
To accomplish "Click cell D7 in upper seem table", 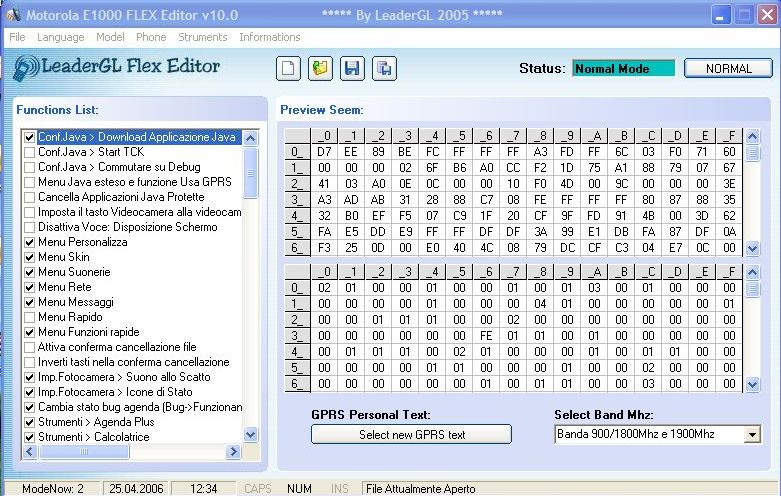I will click(324, 152).
